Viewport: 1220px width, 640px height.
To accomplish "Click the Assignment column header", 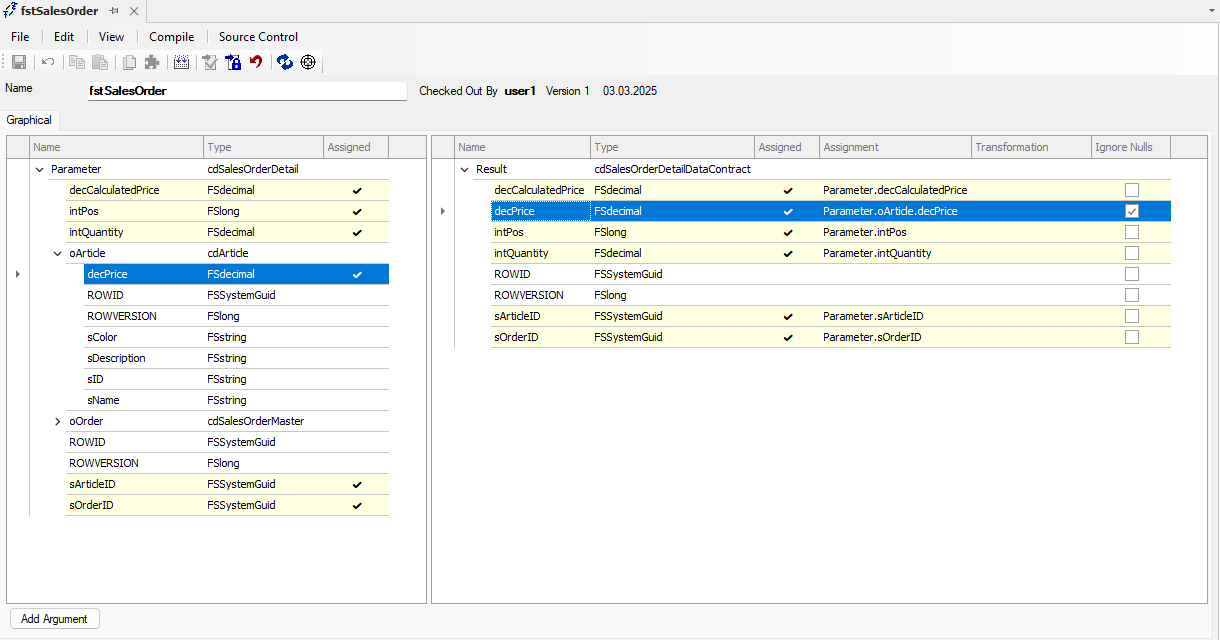I will 895,147.
